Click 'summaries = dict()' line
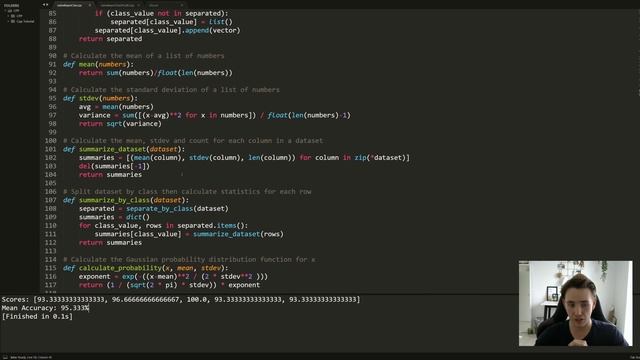This screenshot has width=640, height=360. 114,217
